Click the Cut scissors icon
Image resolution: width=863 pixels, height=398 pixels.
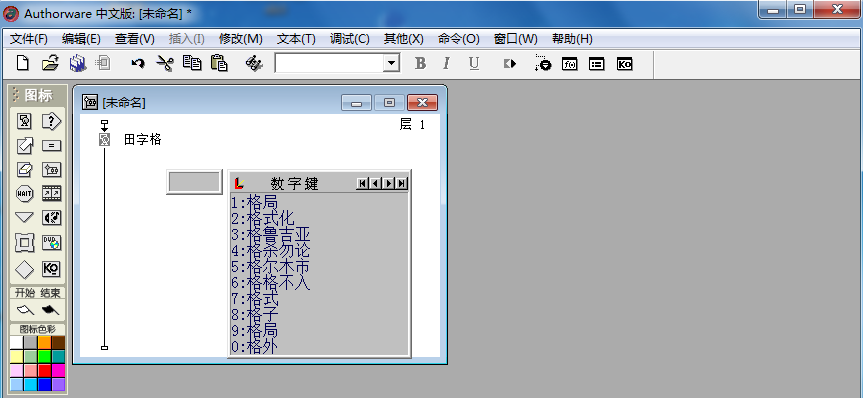click(x=165, y=63)
